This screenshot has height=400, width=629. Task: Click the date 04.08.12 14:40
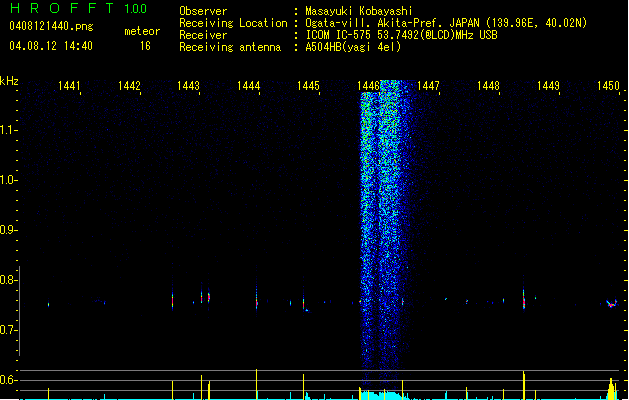click(x=51, y=46)
